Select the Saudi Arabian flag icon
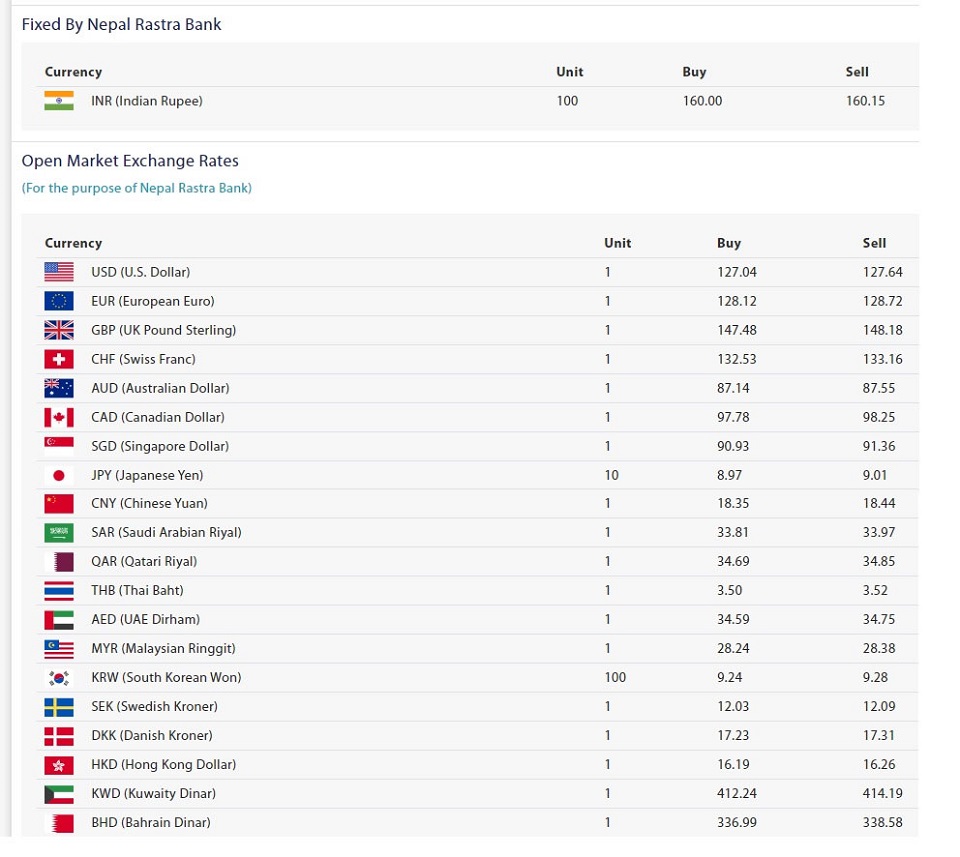The width and height of the screenshot is (960, 857). (59, 533)
